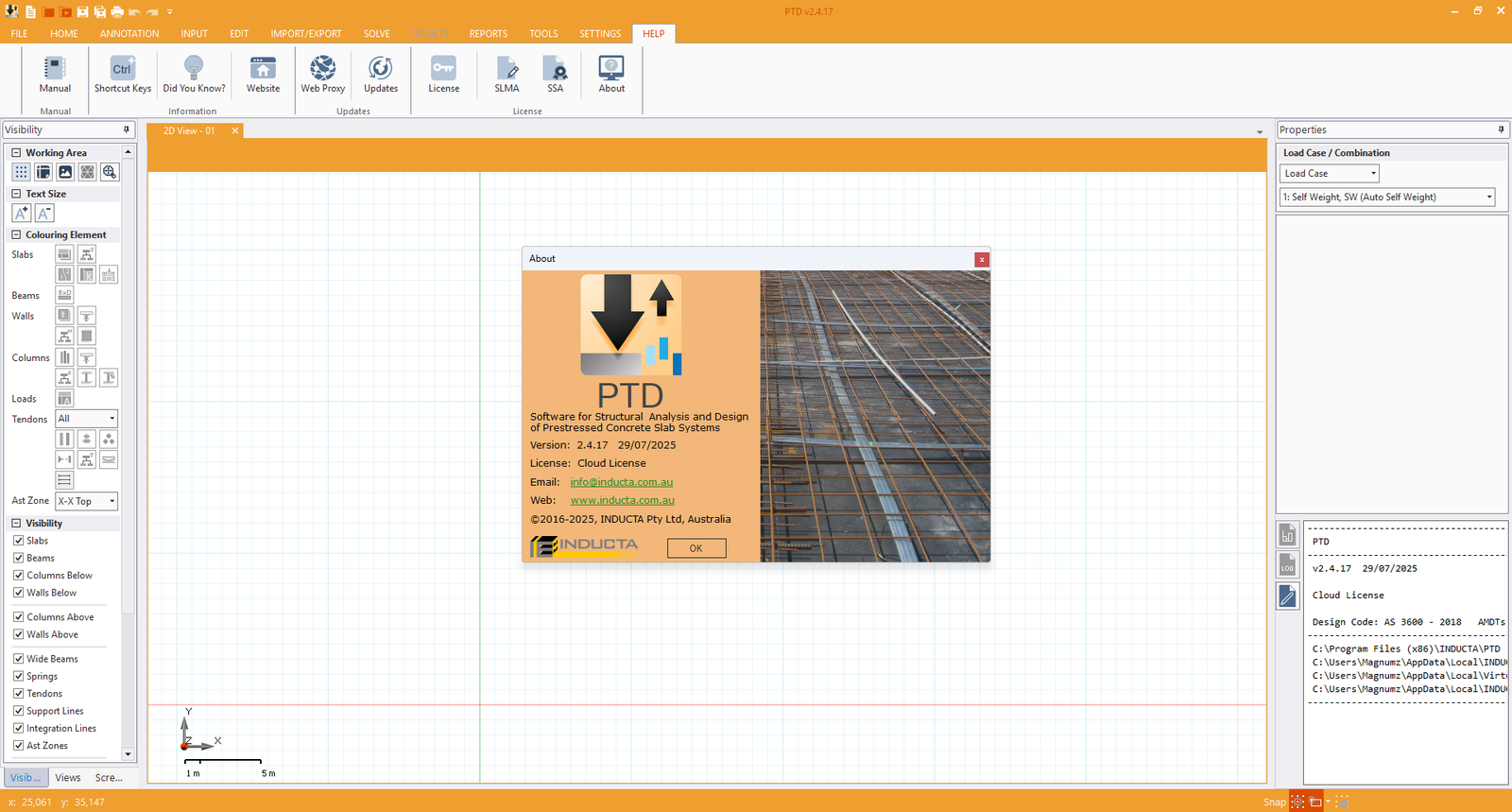Viewport: 1512px width, 812px height.
Task: Click the new document icon in title bar
Action: pyautogui.click(x=31, y=11)
